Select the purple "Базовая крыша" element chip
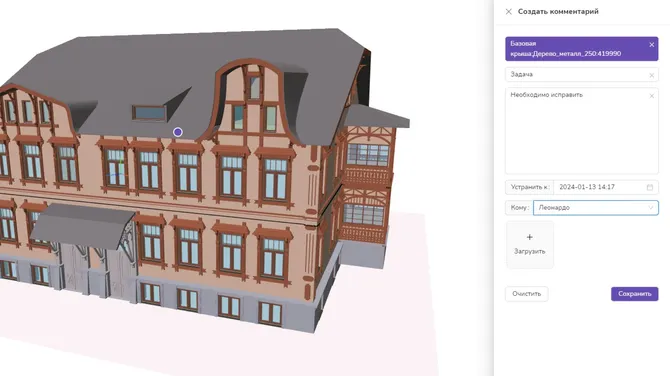The image size is (670, 376). [x=582, y=49]
